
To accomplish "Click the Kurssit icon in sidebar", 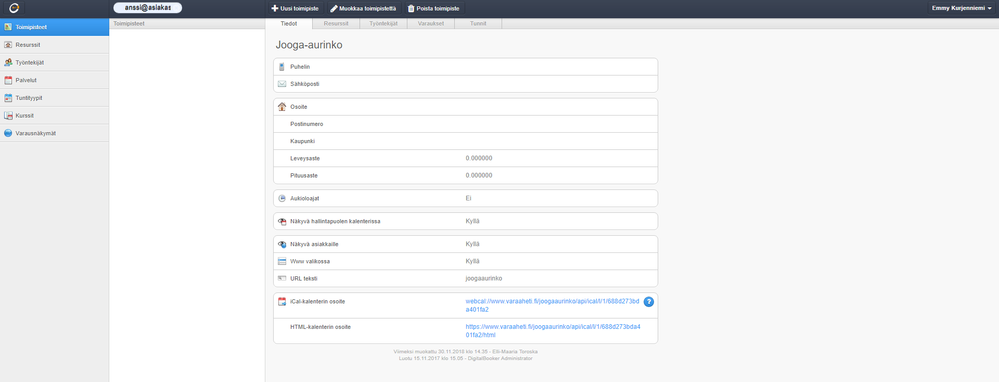I will 8,116.
